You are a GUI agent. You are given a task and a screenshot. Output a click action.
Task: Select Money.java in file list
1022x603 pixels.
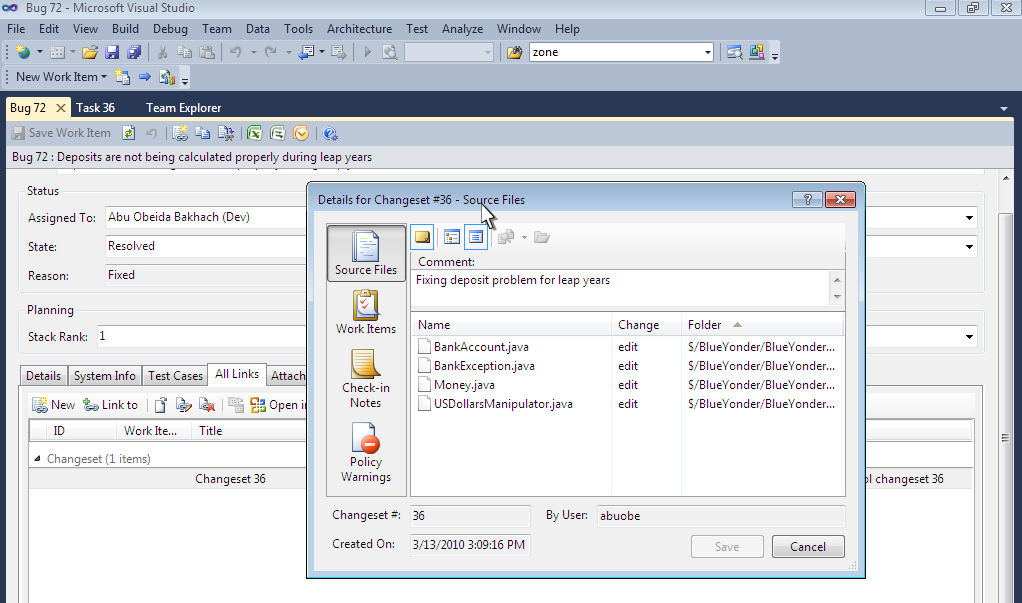[x=464, y=385]
